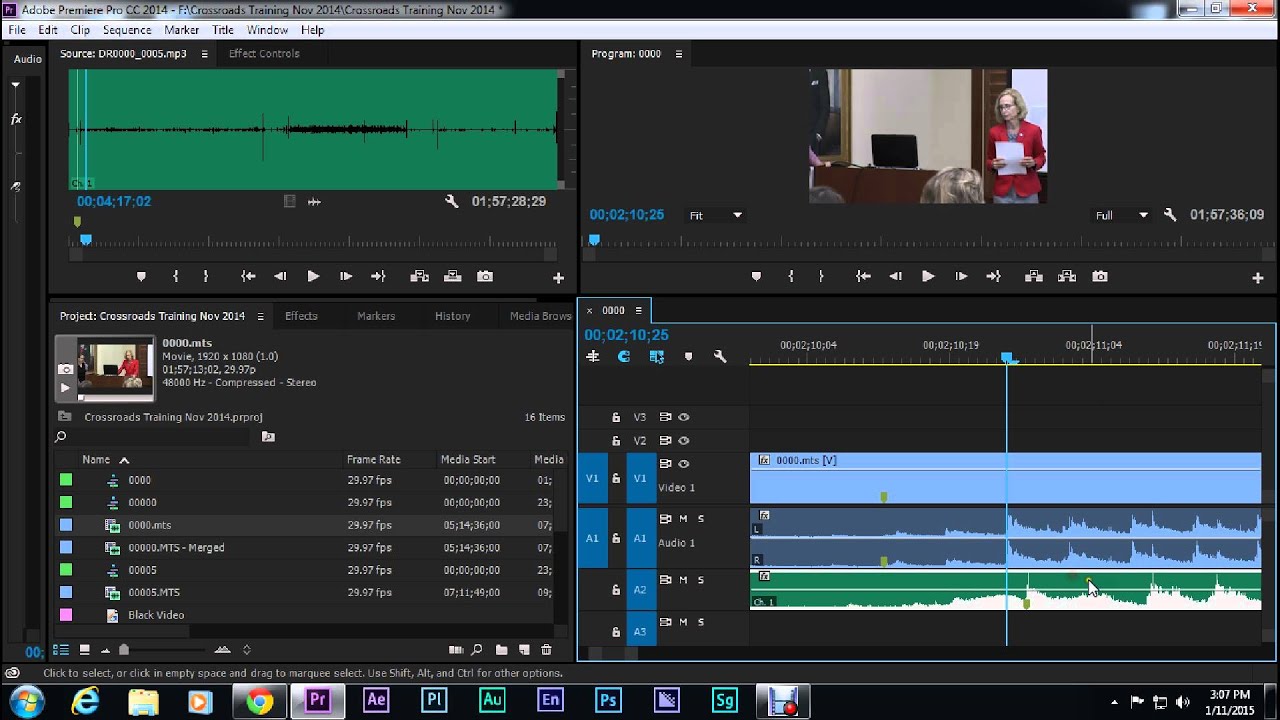The width and height of the screenshot is (1280, 720).
Task: Switch to the History tab
Action: tap(452, 316)
